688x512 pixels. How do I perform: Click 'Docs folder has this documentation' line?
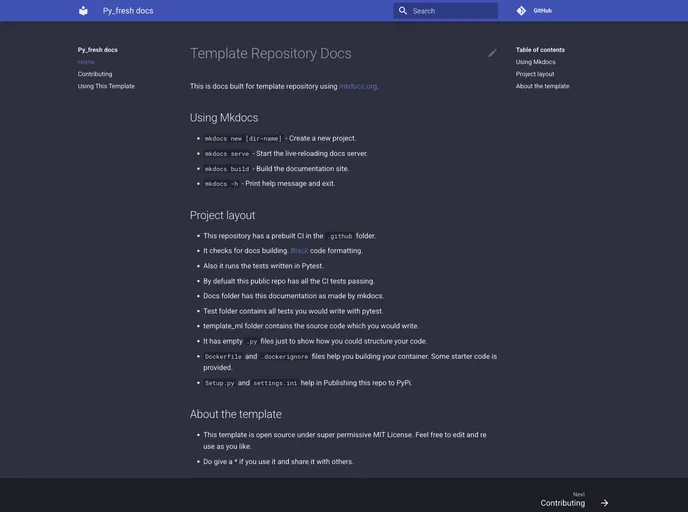pos(293,296)
